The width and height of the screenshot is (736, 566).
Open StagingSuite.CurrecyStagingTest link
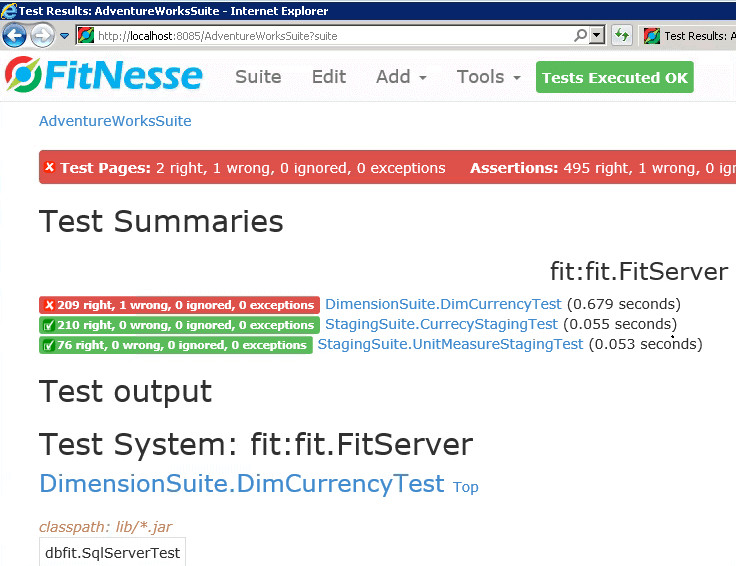[x=441, y=324]
